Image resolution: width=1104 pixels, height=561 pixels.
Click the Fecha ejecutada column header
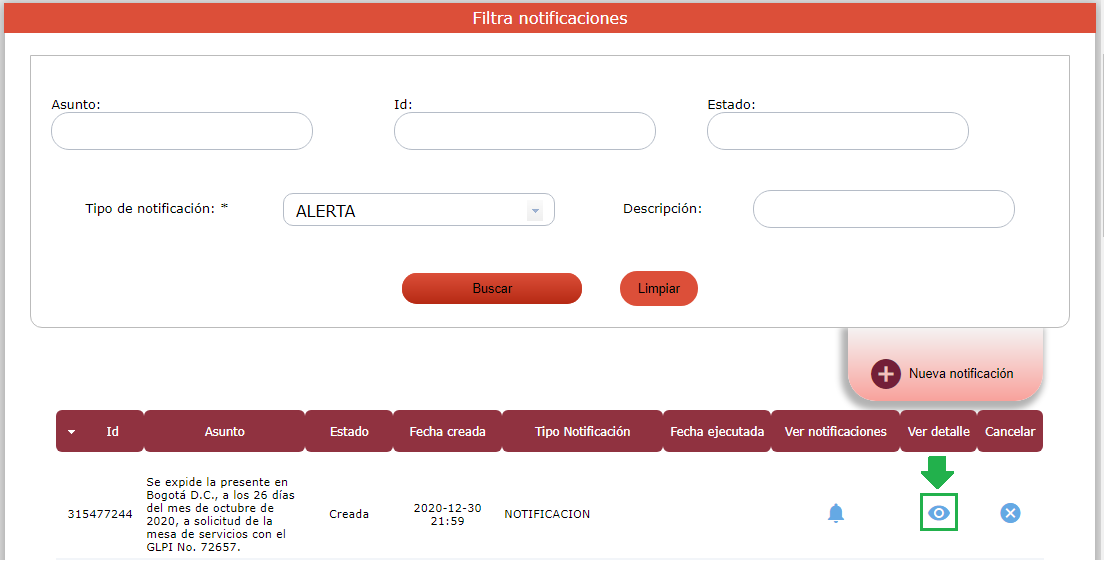pos(717,432)
